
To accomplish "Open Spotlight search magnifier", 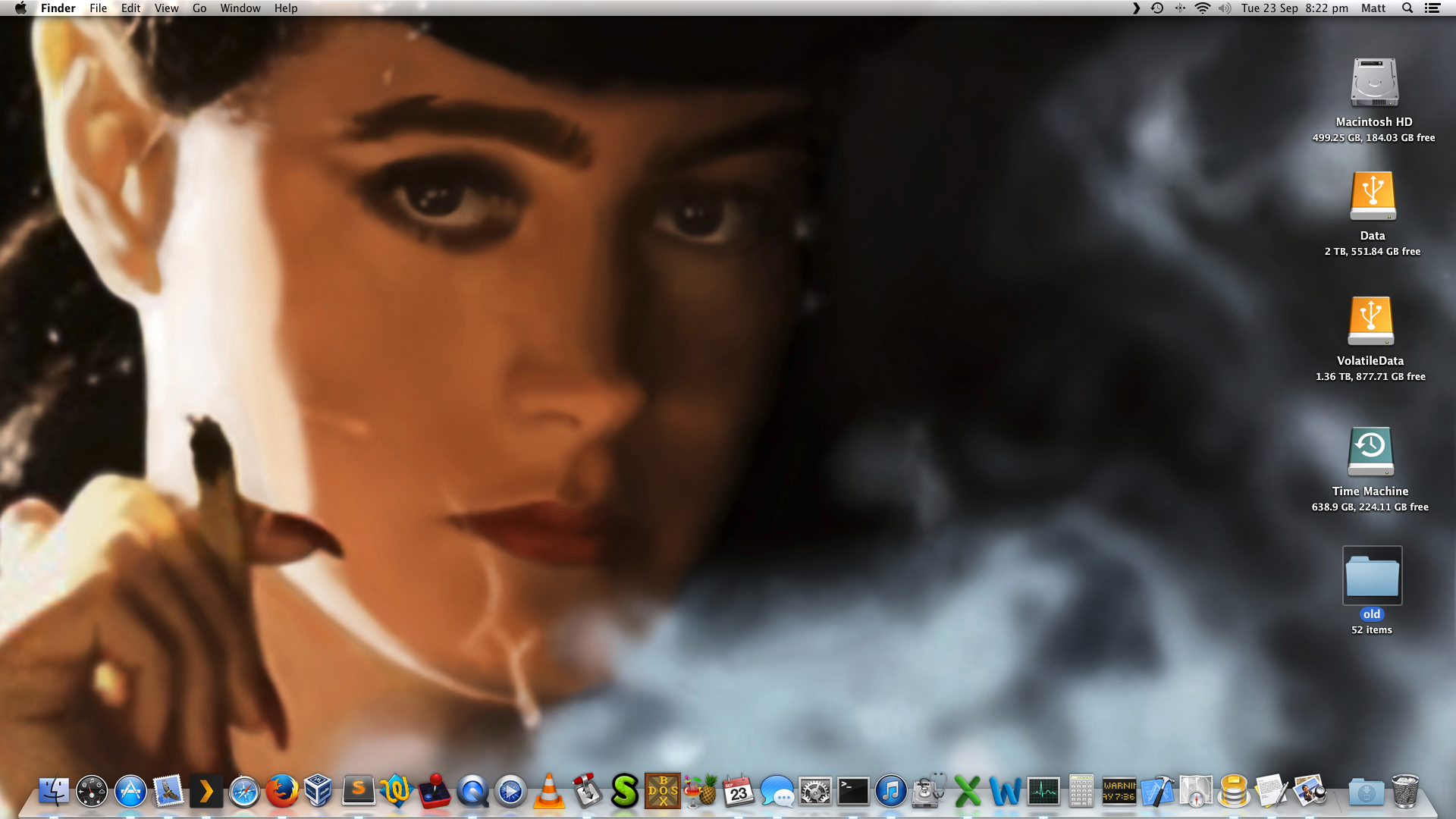I will (1407, 8).
